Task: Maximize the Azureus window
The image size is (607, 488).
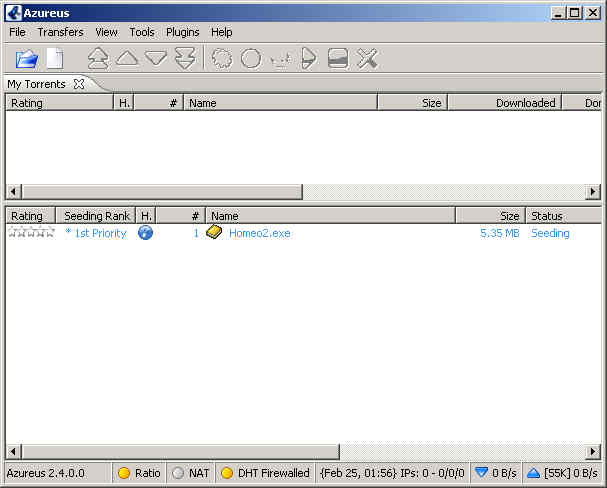Action: point(574,13)
